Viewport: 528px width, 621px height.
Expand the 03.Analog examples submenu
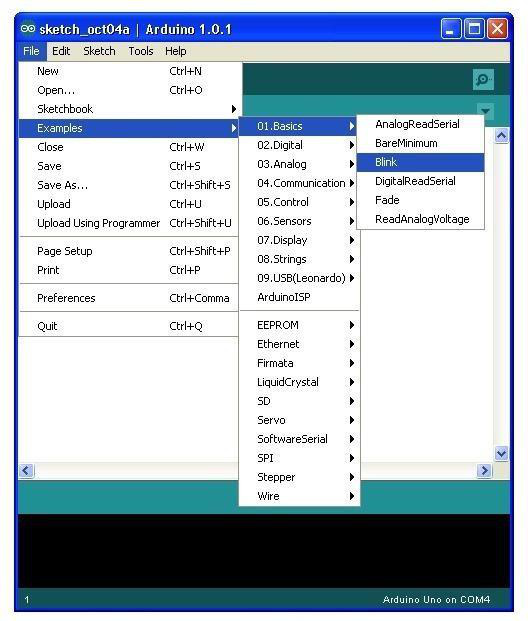[x=299, y=164]
